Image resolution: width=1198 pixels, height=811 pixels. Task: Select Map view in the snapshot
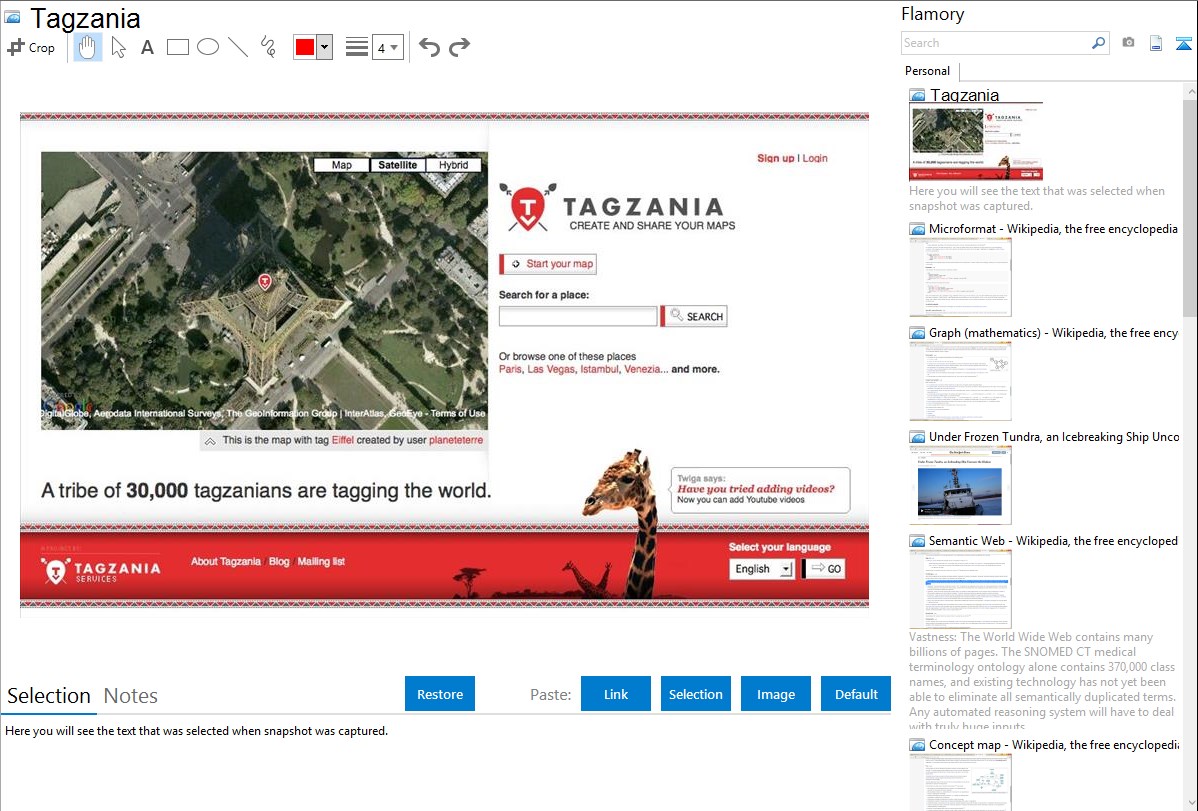[342, 164]
